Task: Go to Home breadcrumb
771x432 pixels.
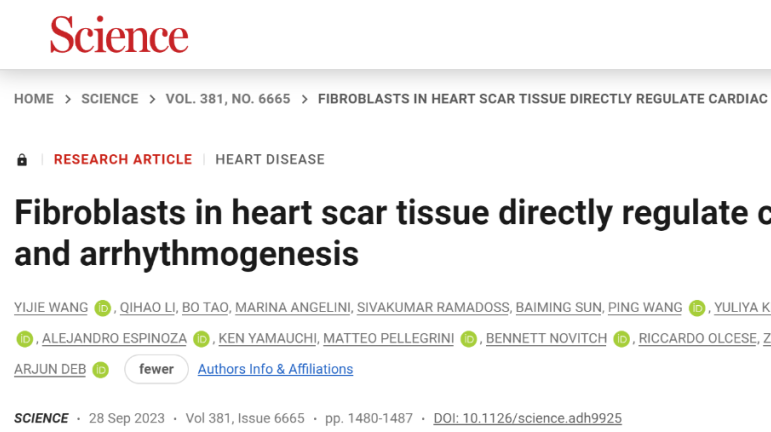Action: coord(34,99)
